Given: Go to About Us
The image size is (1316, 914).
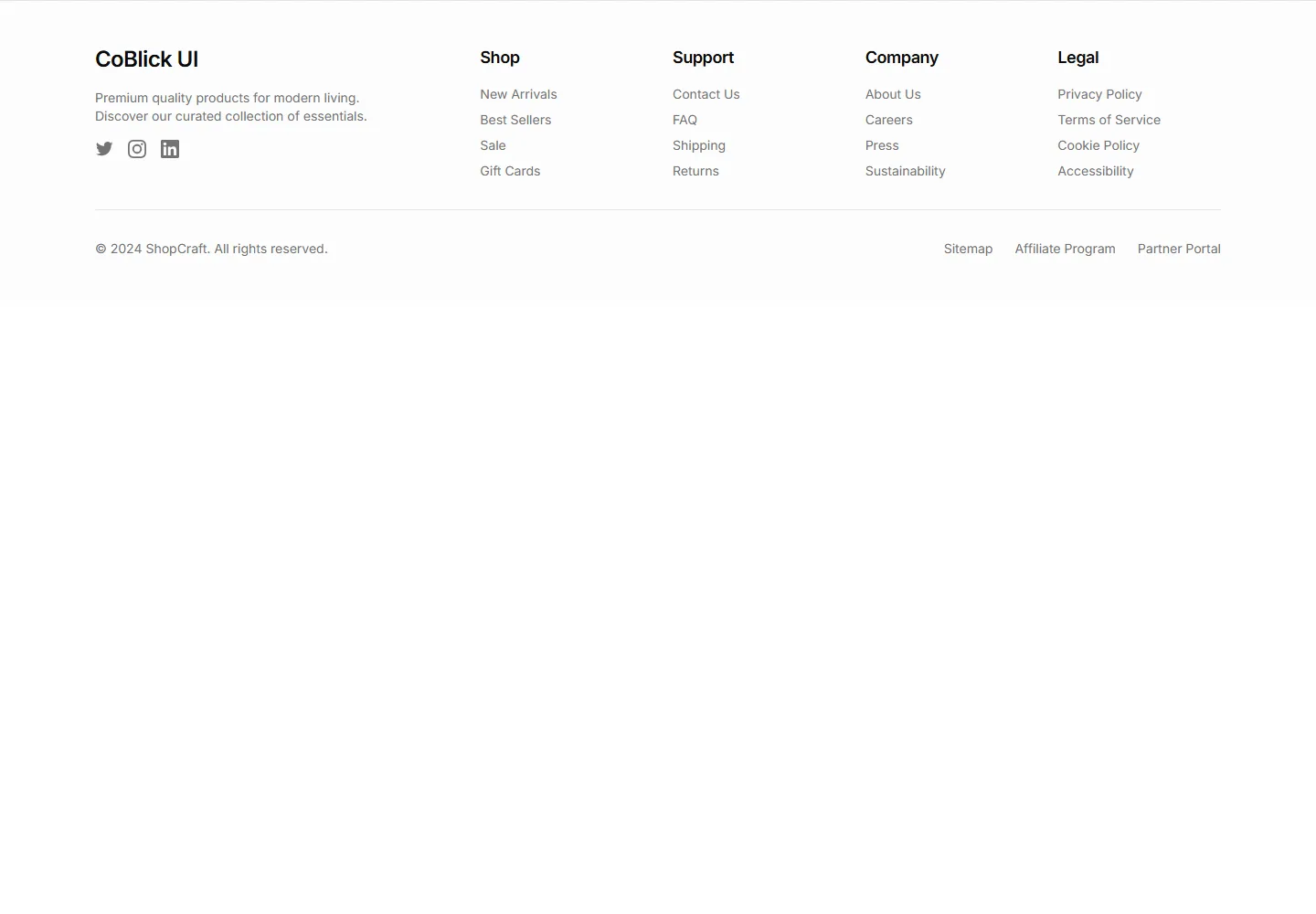Looking at the screenshot, I should (893, 94).
